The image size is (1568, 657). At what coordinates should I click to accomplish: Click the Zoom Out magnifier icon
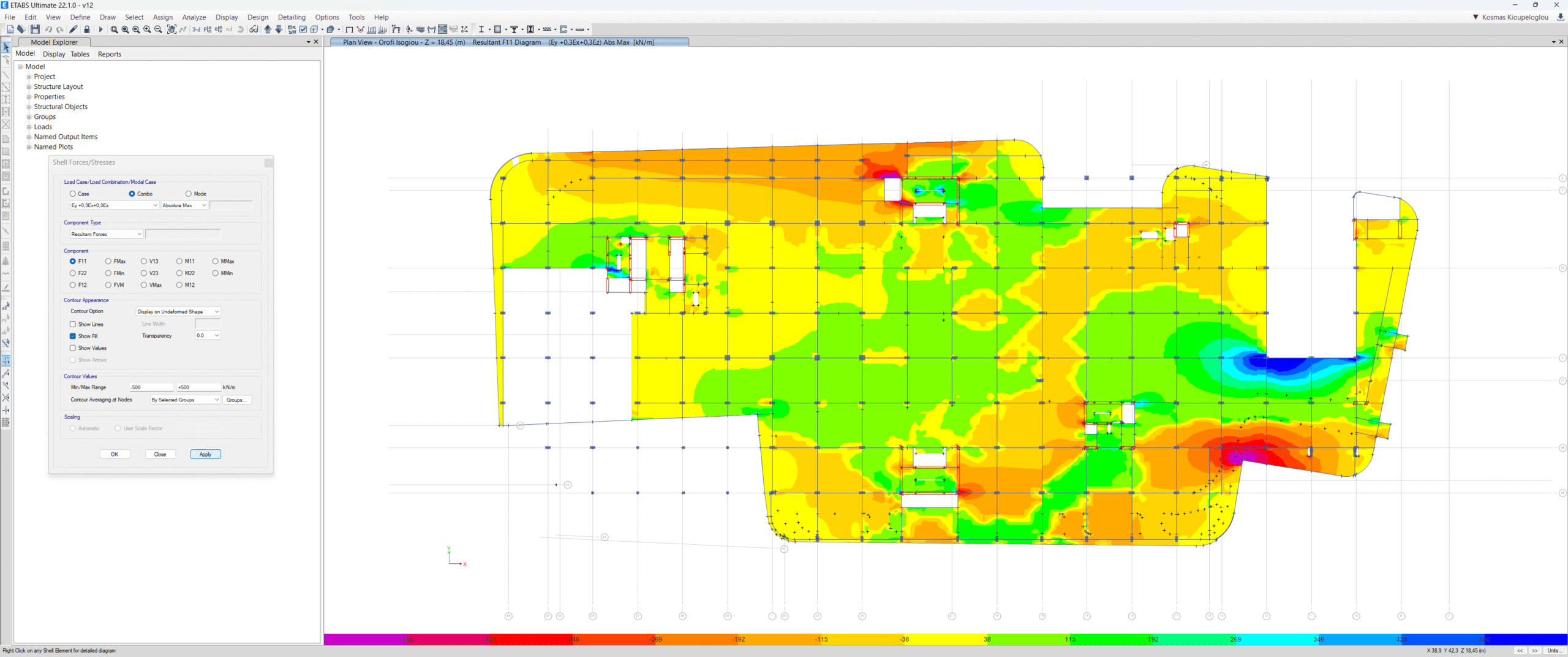158,29
